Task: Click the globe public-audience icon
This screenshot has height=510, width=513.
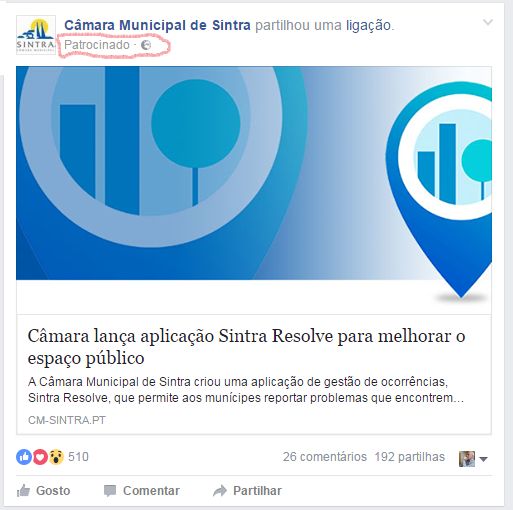Action: [146, 45]
